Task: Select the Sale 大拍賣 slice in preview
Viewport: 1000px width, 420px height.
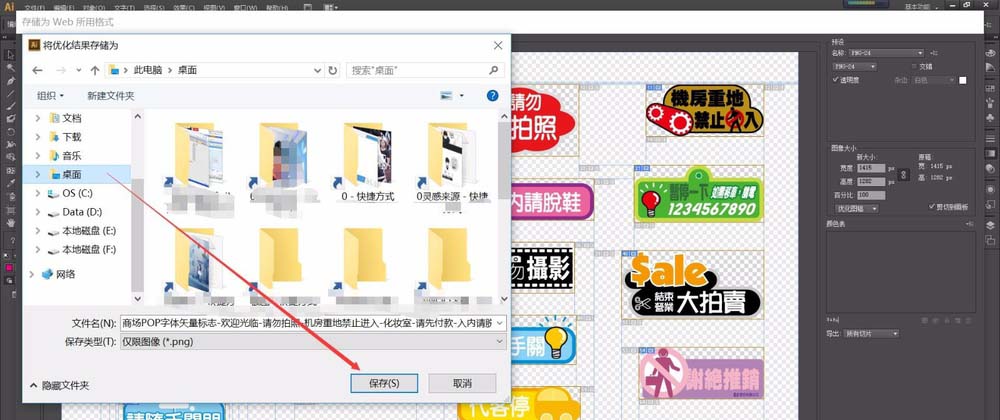Action: tap(693, 284)
